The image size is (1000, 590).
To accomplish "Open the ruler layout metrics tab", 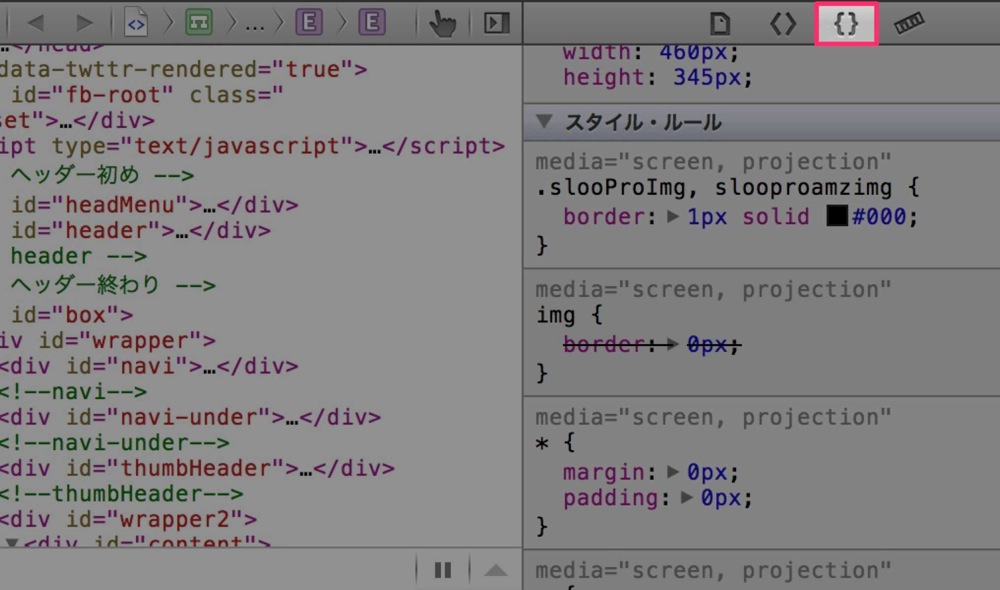I will (x=909, y=24).
